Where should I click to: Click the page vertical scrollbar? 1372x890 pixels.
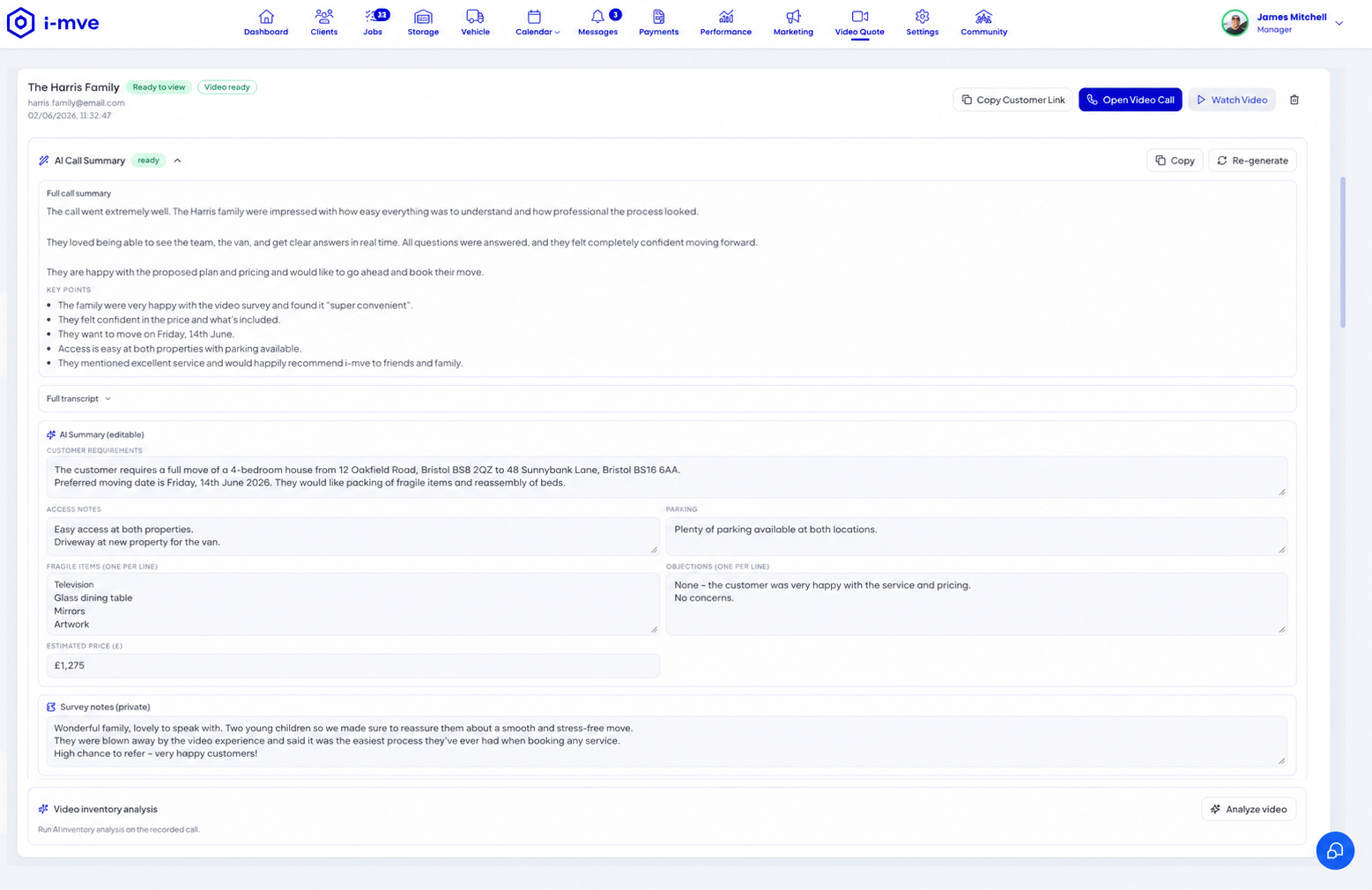coord(1343,252)
